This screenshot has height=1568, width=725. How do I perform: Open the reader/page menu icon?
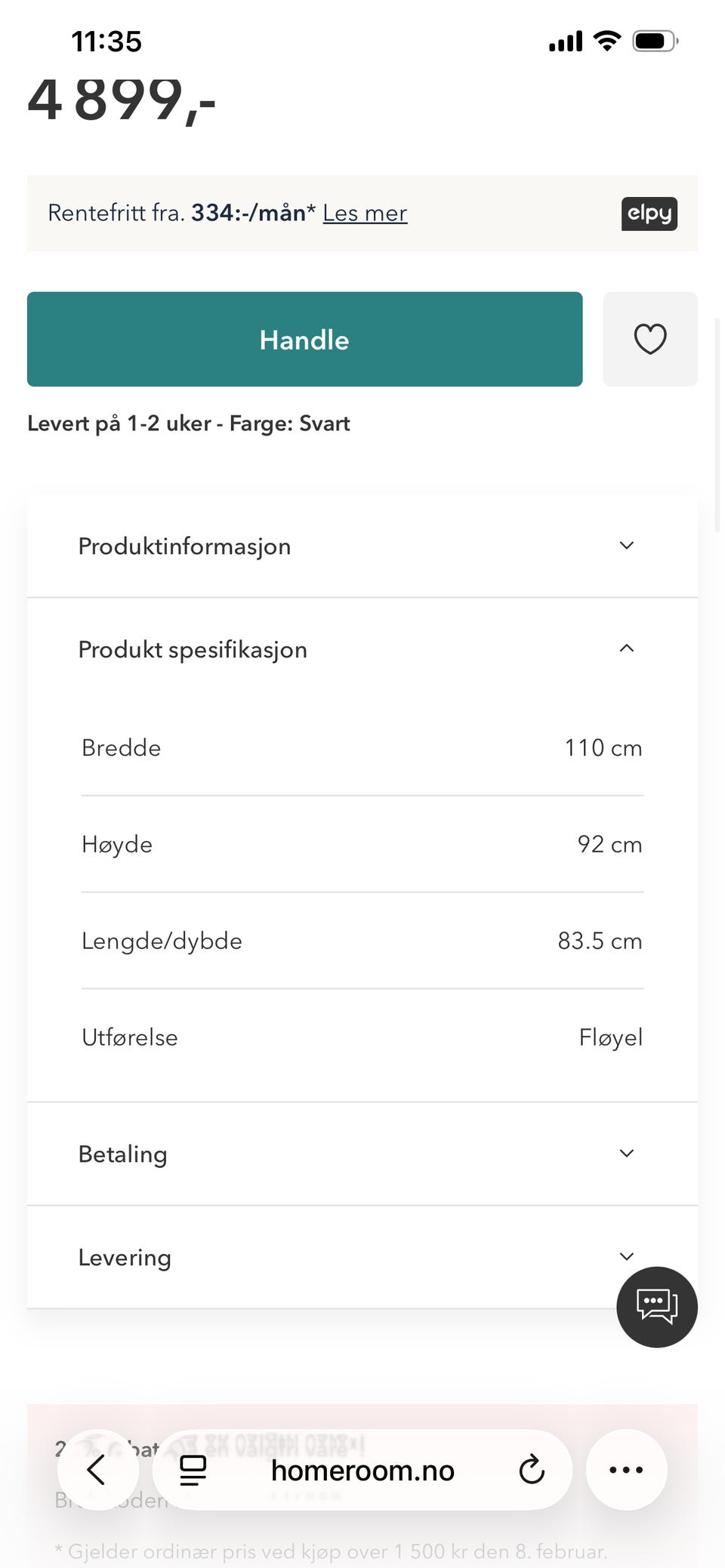[193, 1470]
